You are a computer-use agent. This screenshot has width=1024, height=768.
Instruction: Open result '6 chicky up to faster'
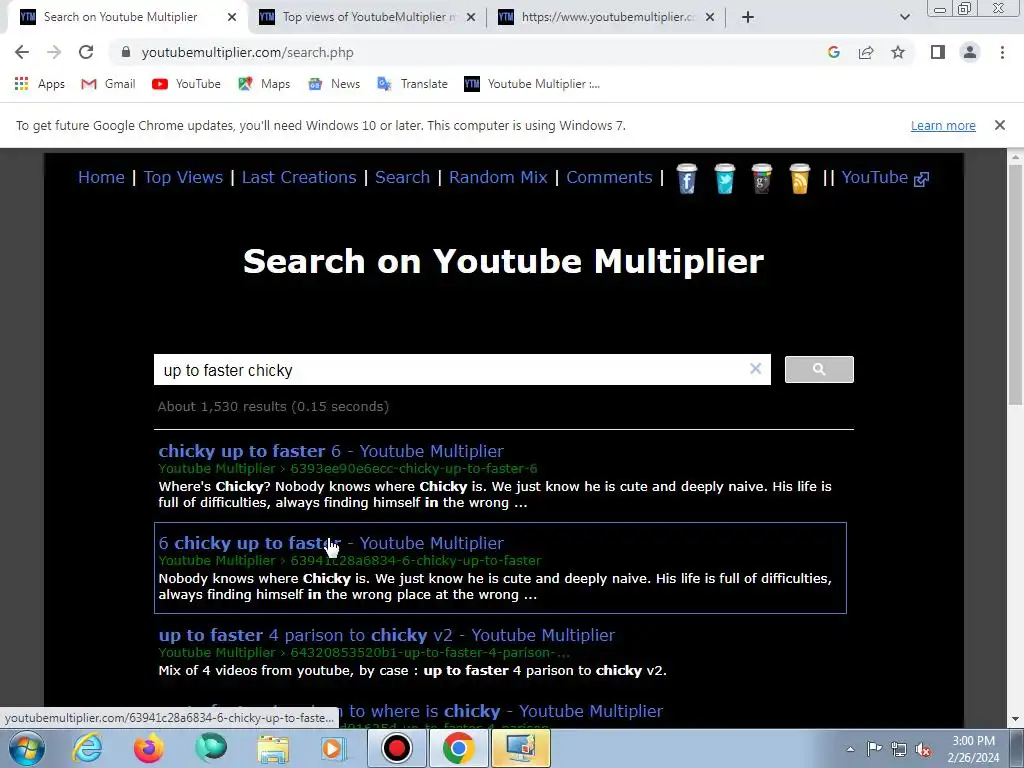coord(331,543)
